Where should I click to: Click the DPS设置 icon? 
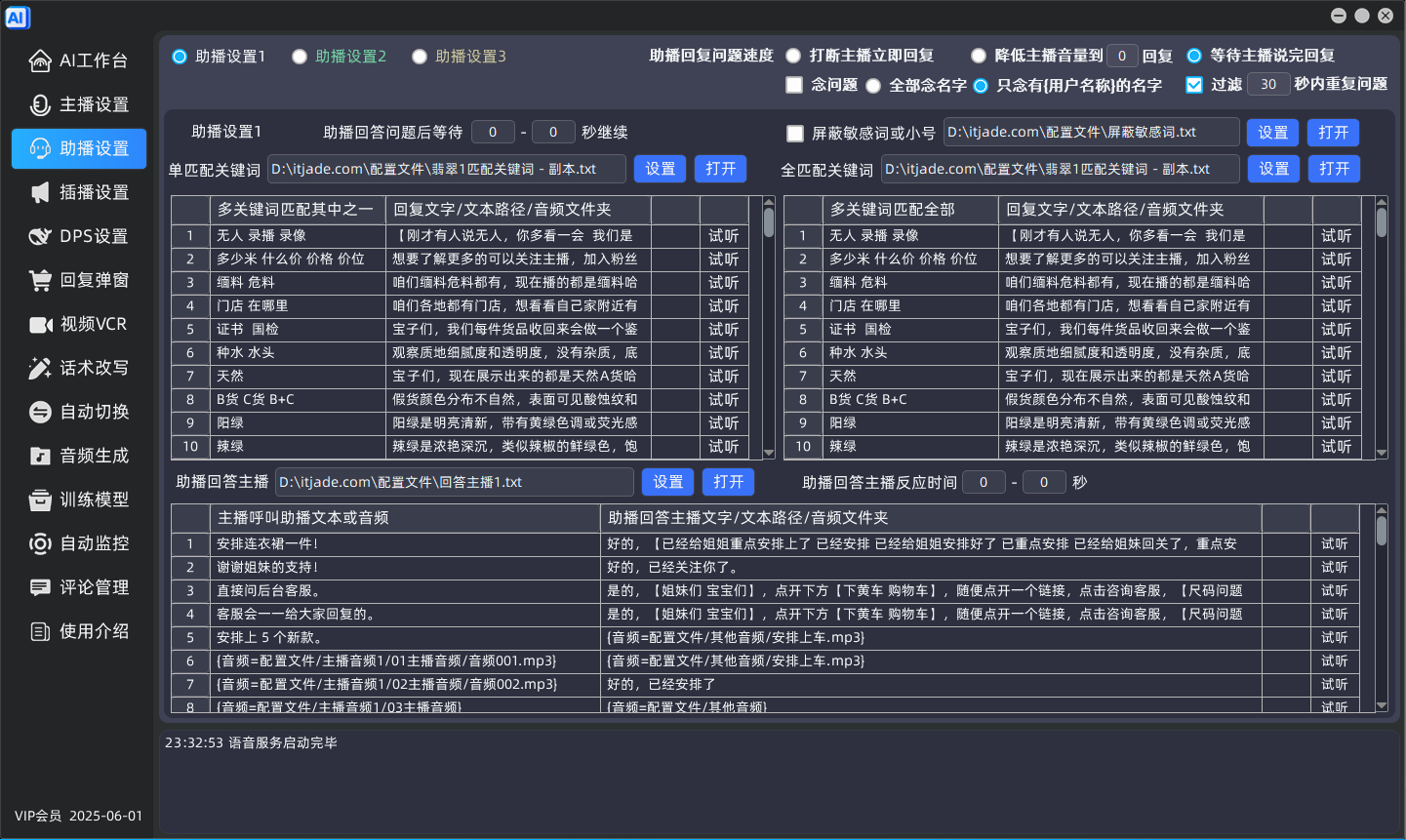coord(40,236)
